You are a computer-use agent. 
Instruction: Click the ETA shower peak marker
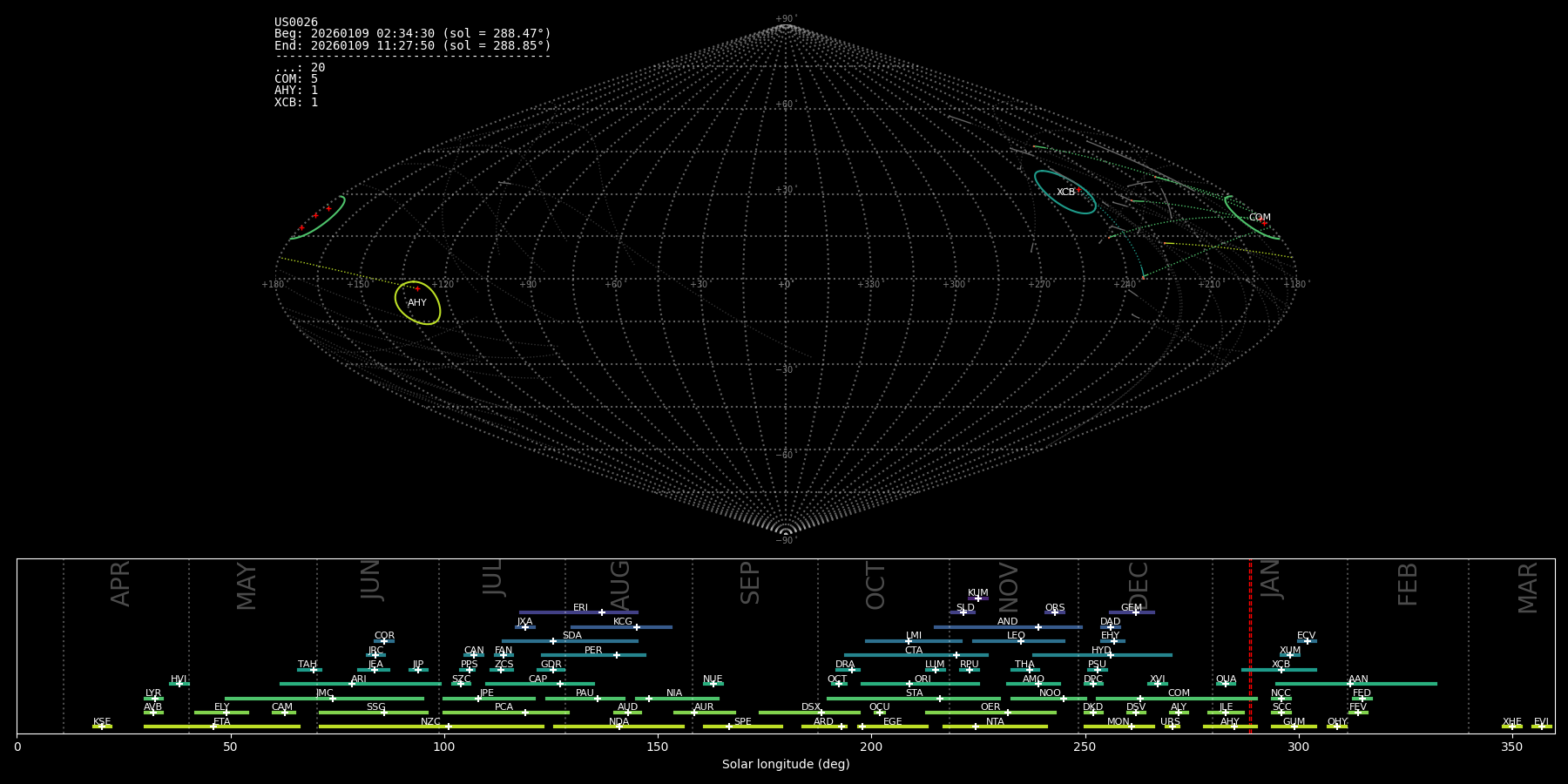point(213,727)
